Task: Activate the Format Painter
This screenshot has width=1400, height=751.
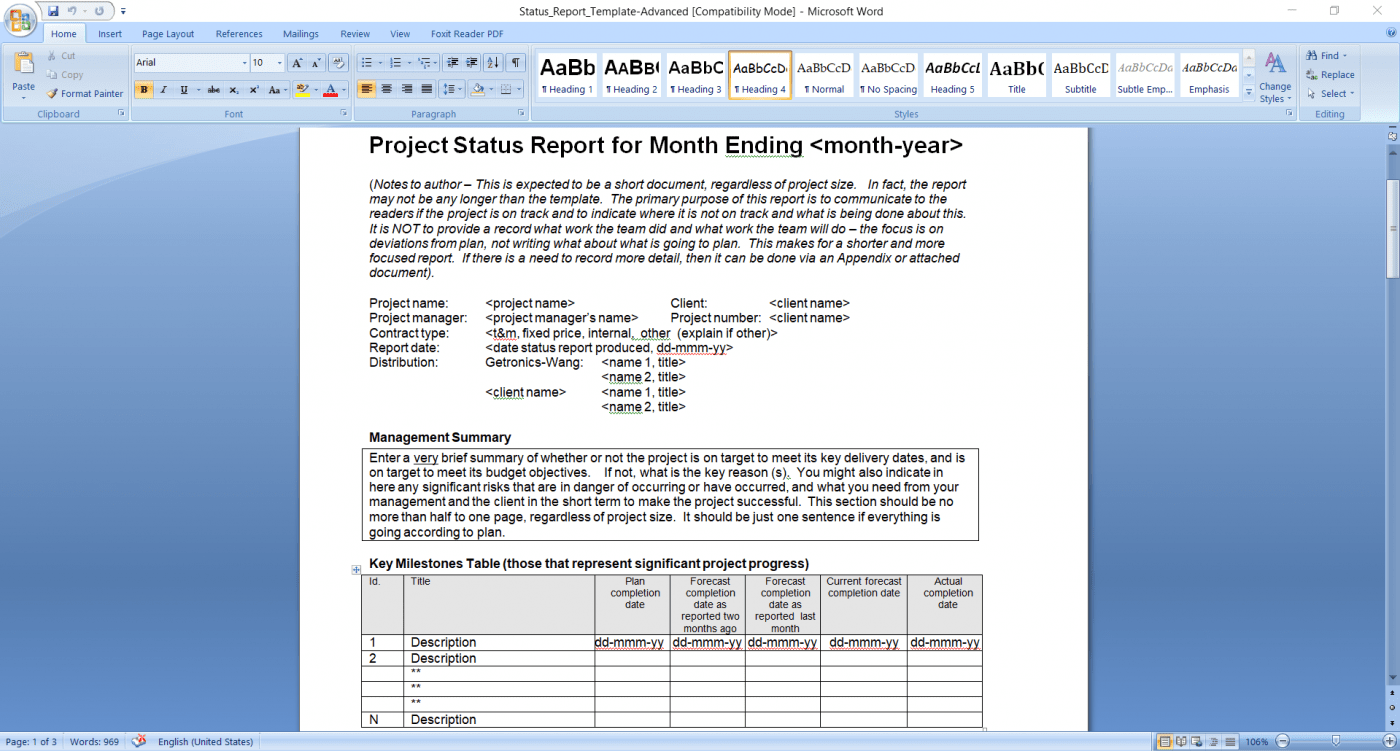Action: coord(85,93)
